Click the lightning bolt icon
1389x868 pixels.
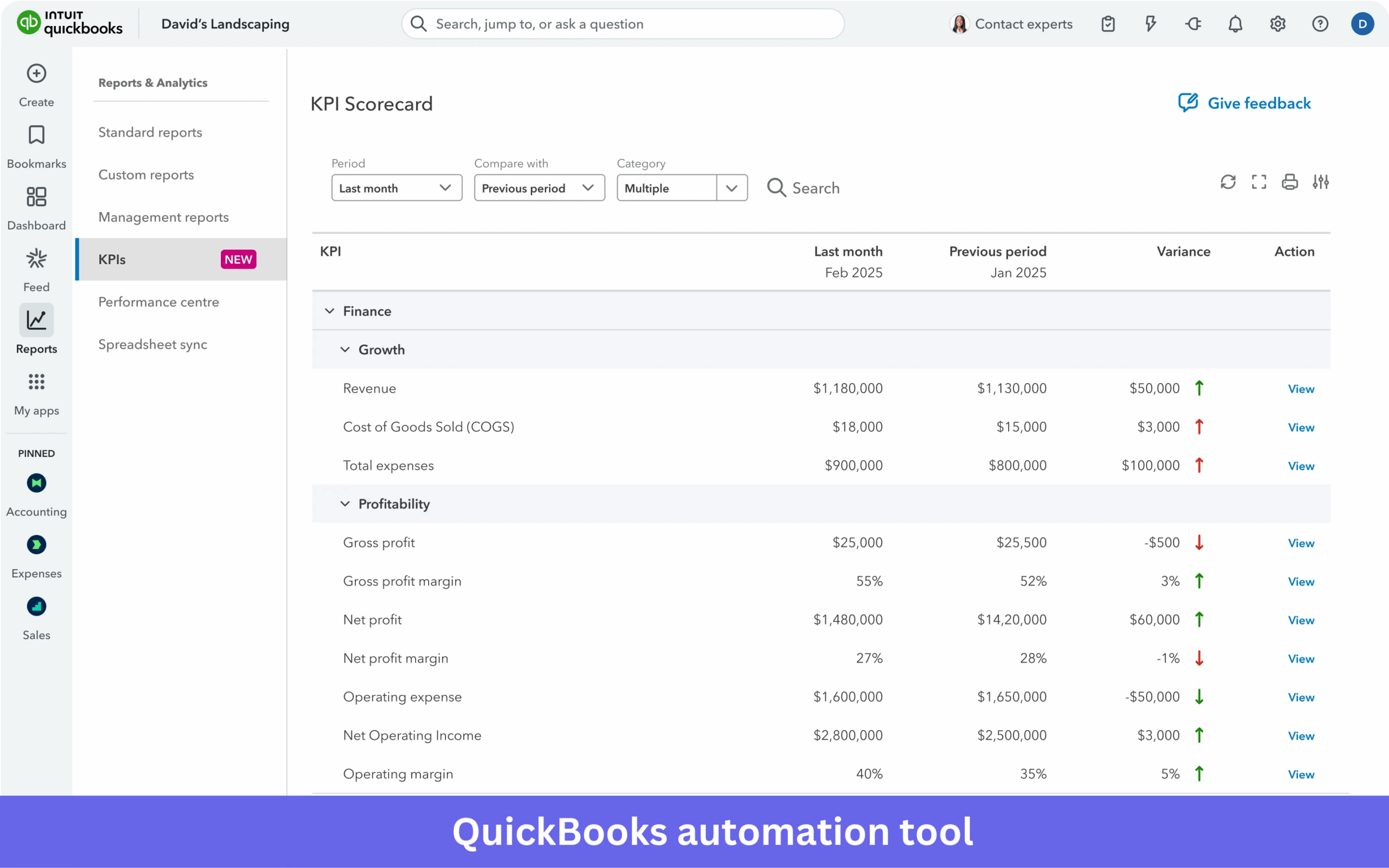click(1150, 24)
